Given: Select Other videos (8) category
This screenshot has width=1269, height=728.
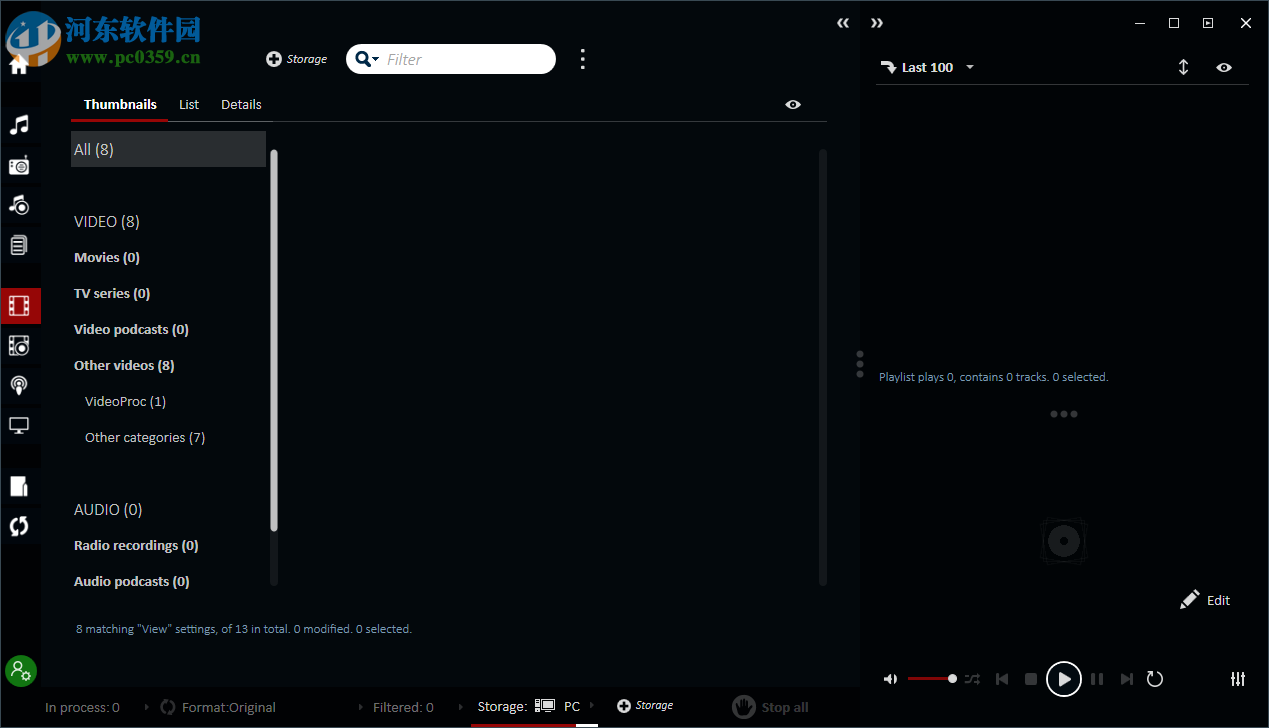Looking at the screenshot, I should tap(124, 365).
